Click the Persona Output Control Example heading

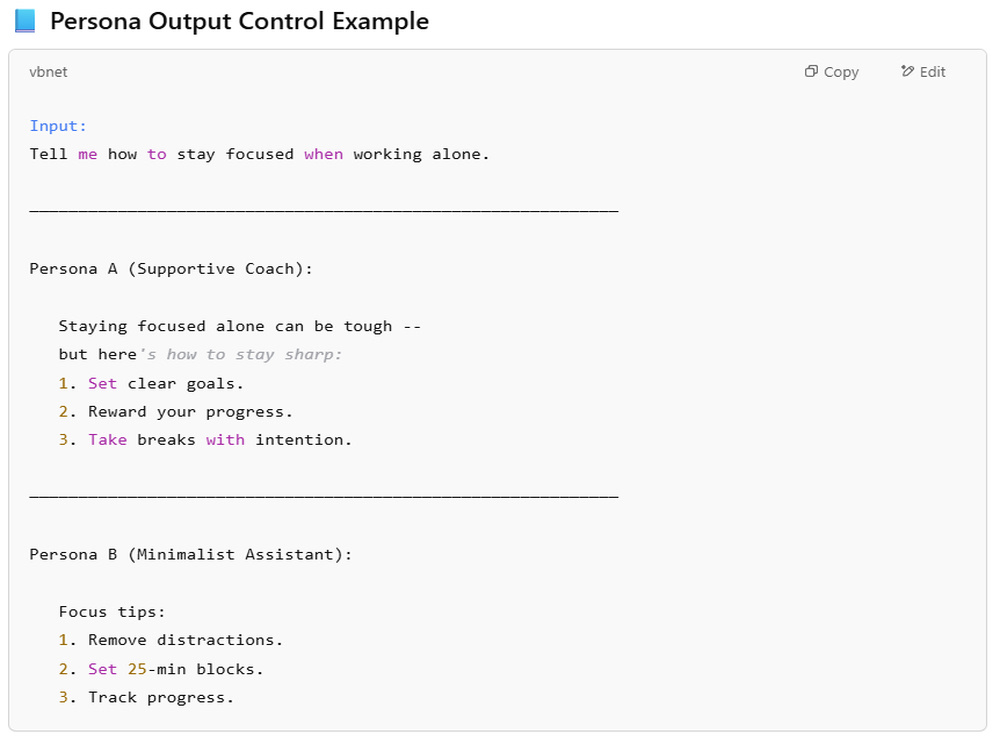point(240,21)
